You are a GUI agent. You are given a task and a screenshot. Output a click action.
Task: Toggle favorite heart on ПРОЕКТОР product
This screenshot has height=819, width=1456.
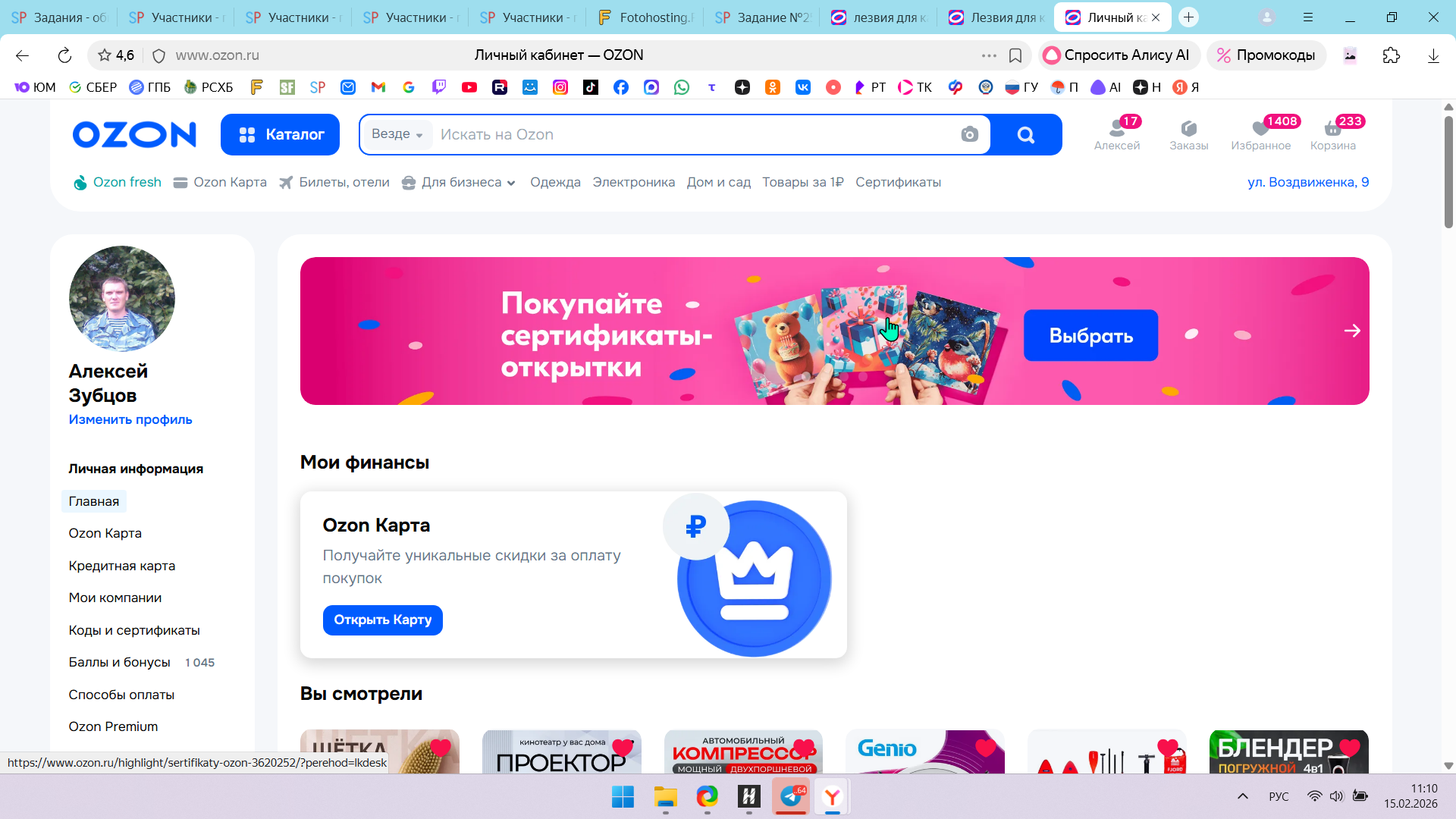623,748
